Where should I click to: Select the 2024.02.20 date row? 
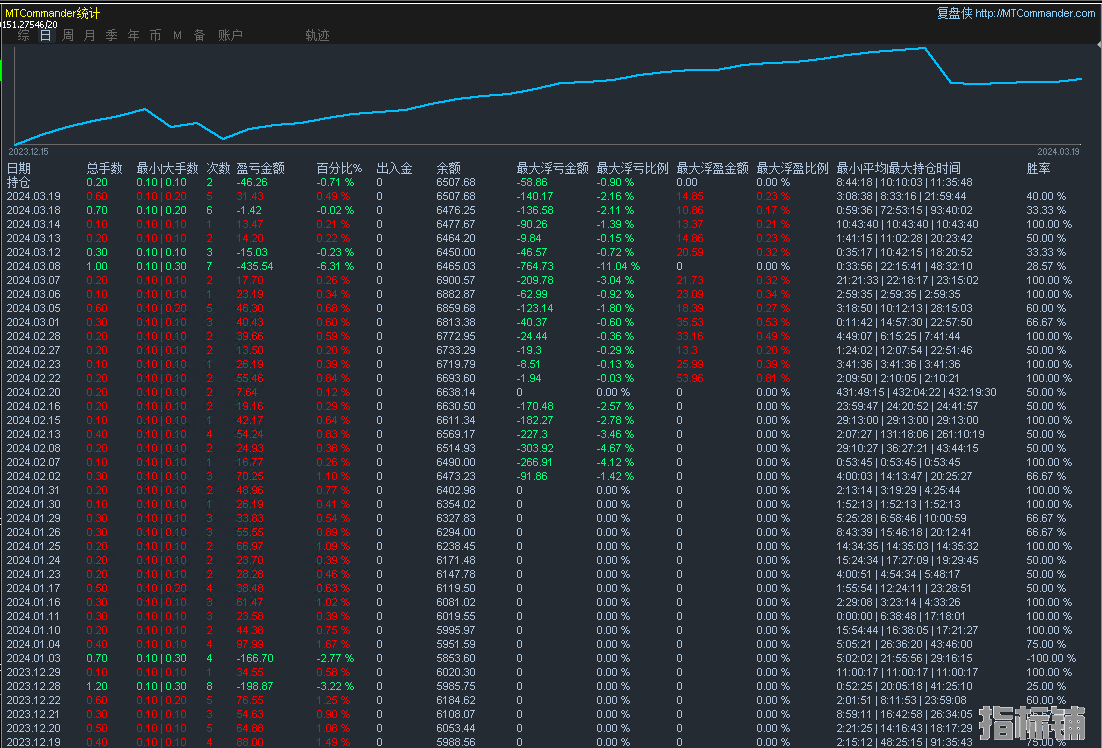pyautogui.click(x=34, y=392)
